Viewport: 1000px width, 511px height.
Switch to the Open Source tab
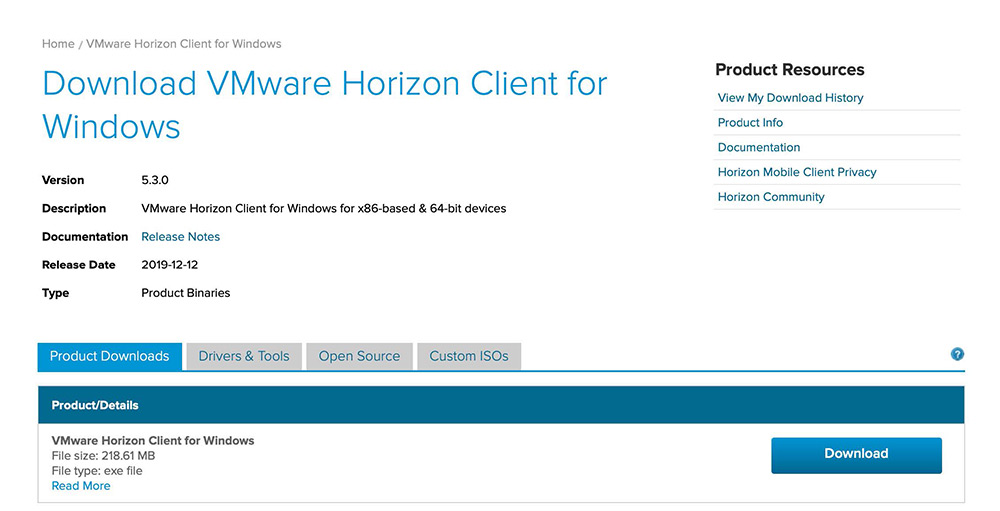[x=359, y=356]
